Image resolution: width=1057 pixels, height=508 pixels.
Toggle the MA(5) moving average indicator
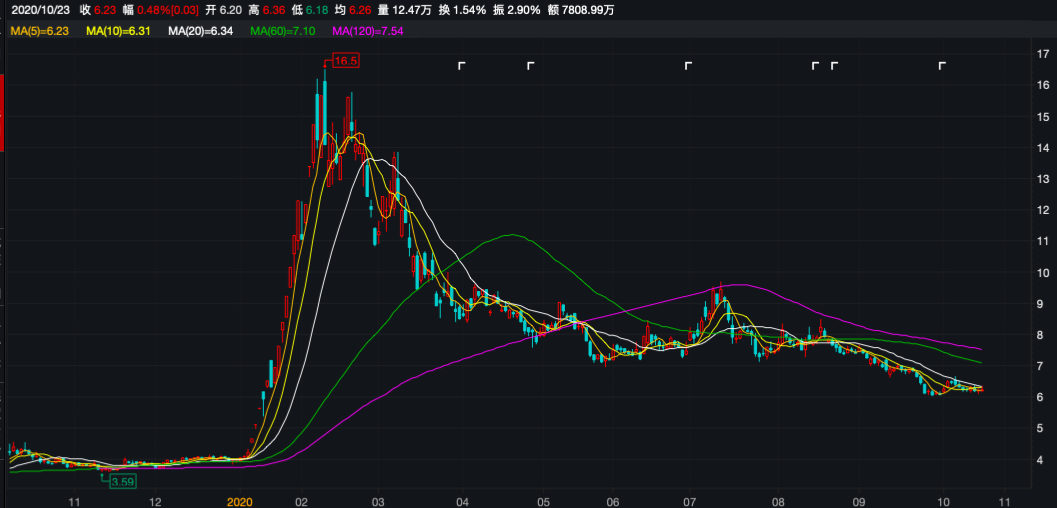pyautogui.click(x=40, y=32)
